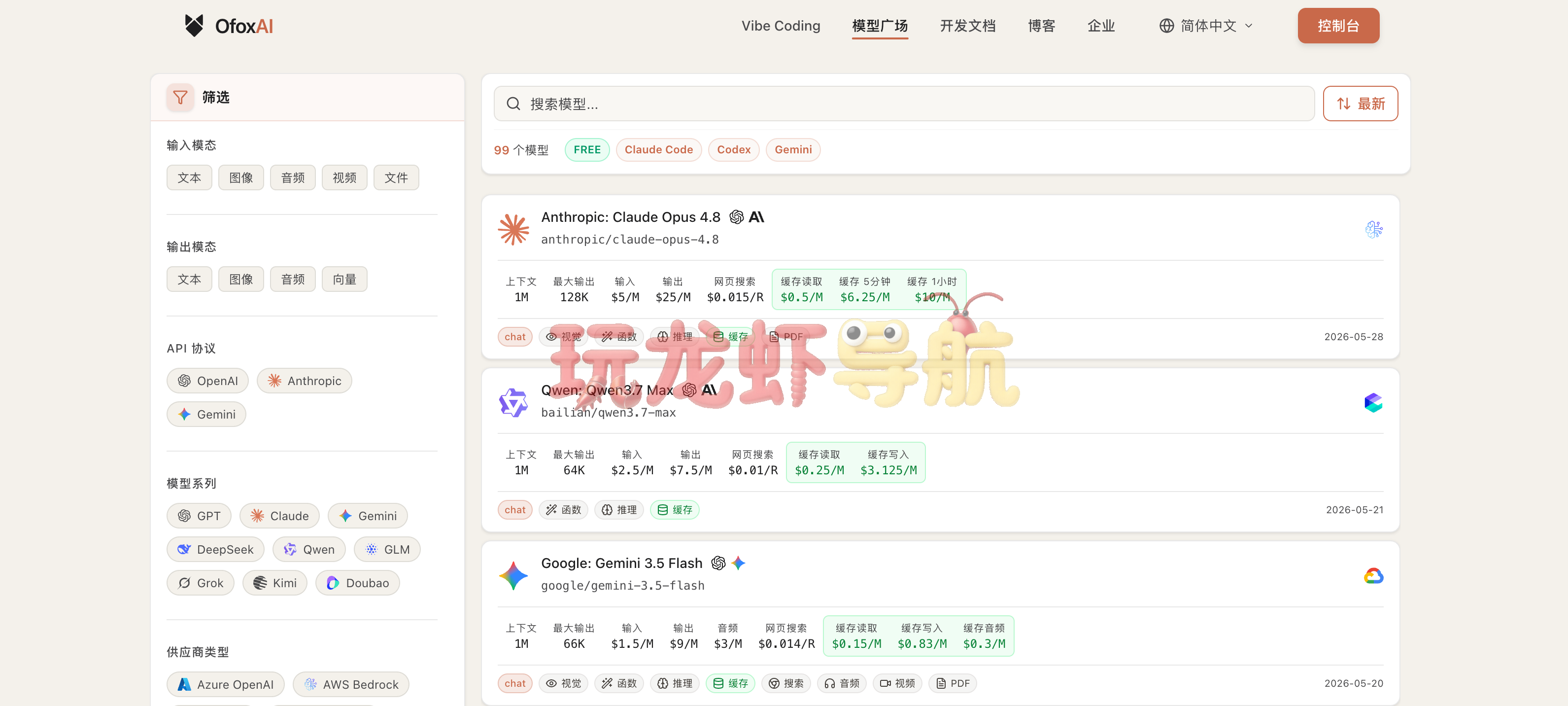This screenshot has width=1568, height=706.
Task: Click the 音频 headphone tag on Gemini card
Action: (x=842, y=683)
